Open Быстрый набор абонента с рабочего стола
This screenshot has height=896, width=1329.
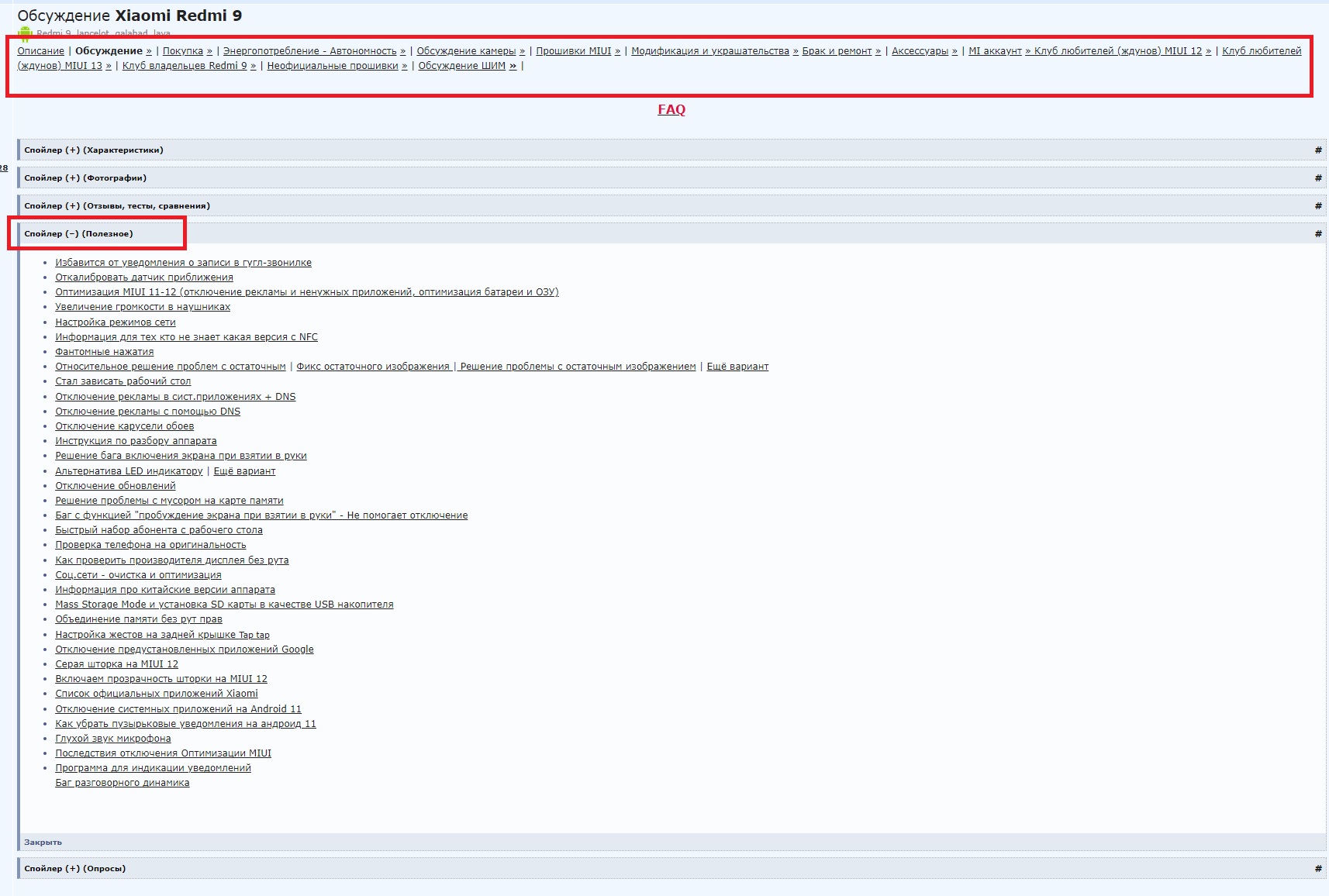159,530
